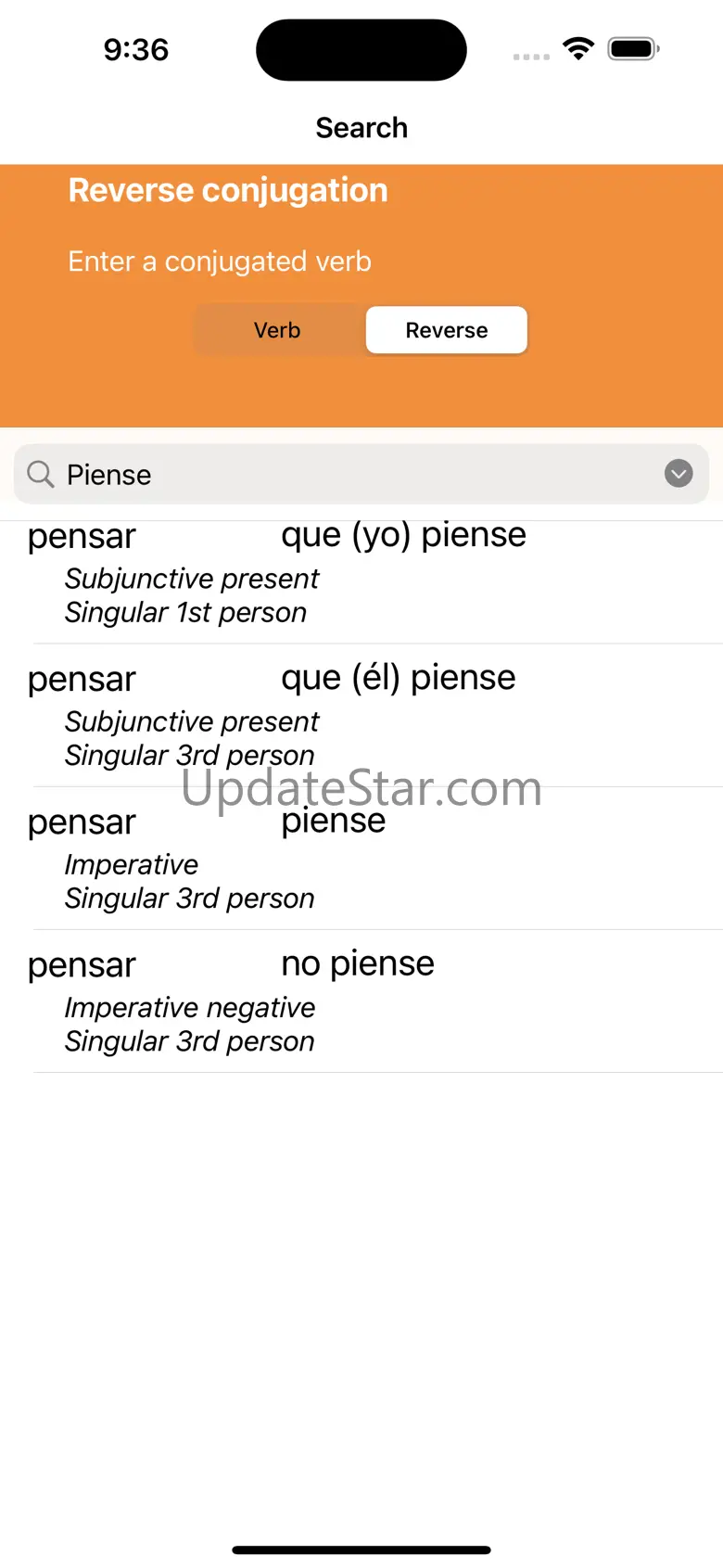Viewport: 723px width, 1568px height.
Task: Click the "Singular 1st person" label
Action: [185, 613]
